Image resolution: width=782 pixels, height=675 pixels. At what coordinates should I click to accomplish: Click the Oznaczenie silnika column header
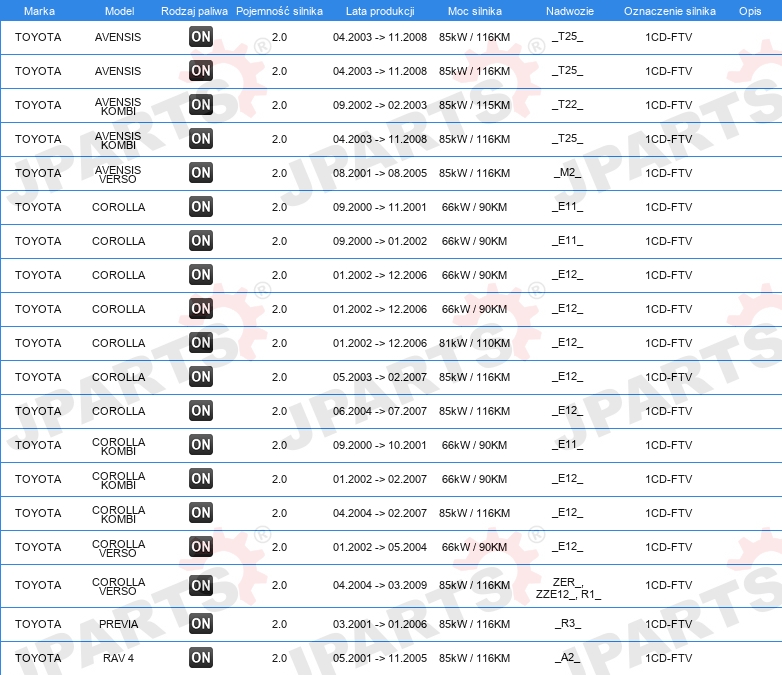point(669,11)
